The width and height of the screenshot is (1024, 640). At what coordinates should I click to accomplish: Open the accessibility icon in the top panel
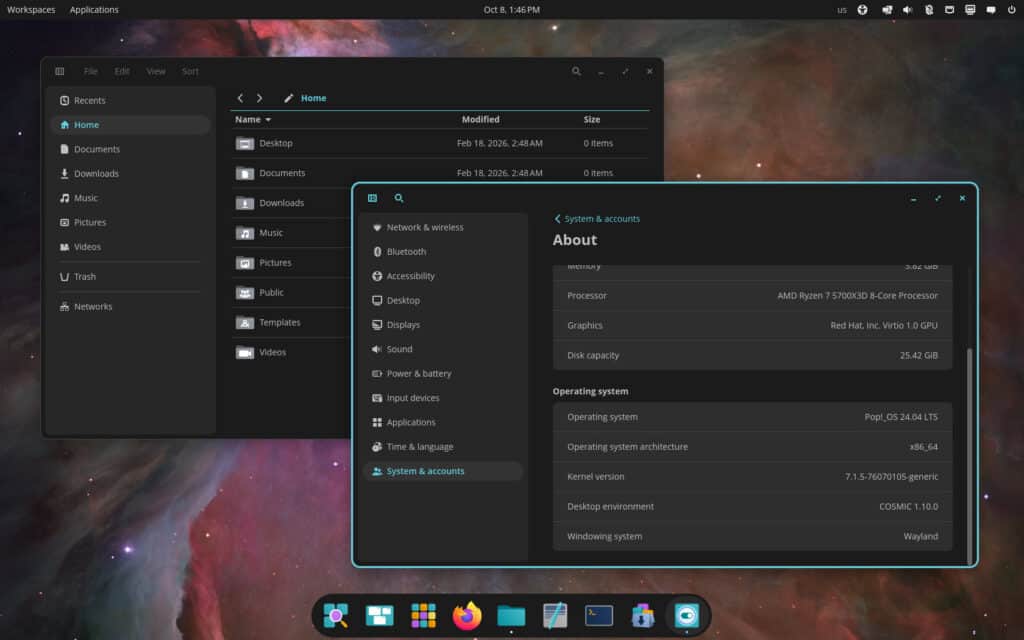(x=863, y=10)
